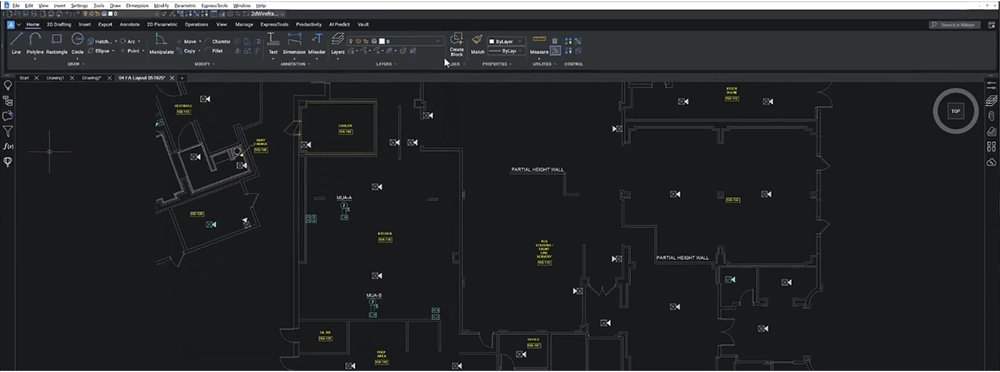Open the ByLayer color dropdown
The height and width of the screenshot is (372, 1000).
click(x=520, y=41)
